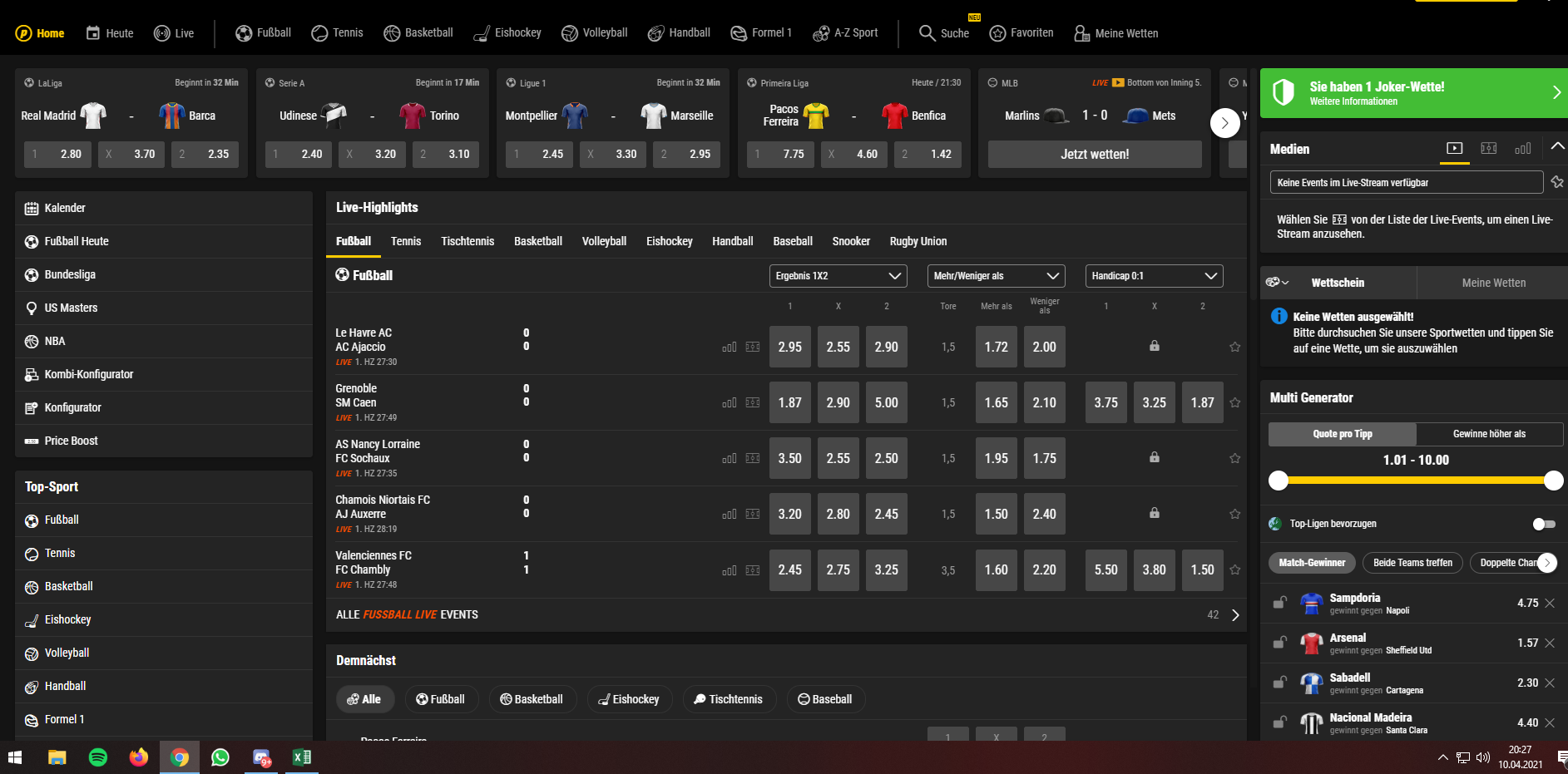Click the pin icon beside live-stream field
The image size is (1568, 774).
click(x=1557, y=182)
